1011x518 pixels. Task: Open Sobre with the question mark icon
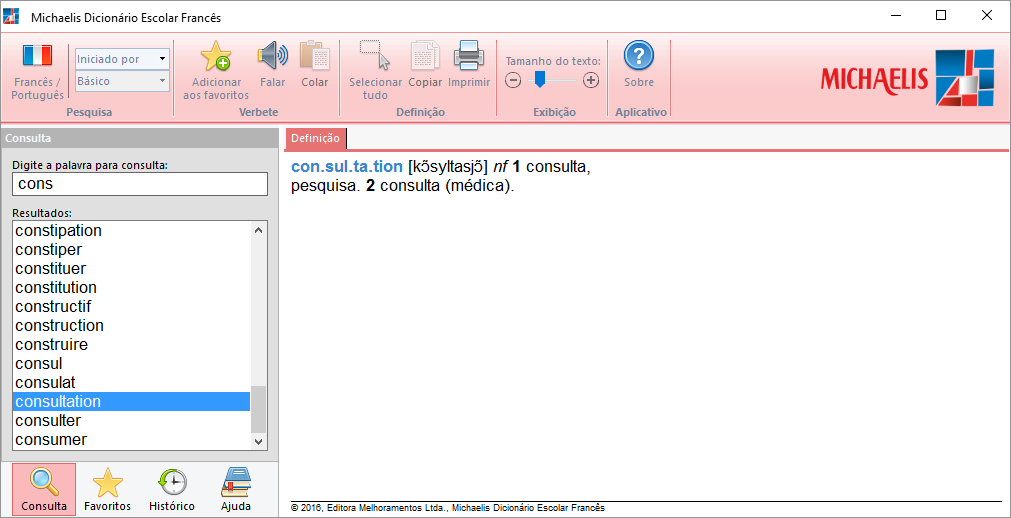[x=638, y=55]
